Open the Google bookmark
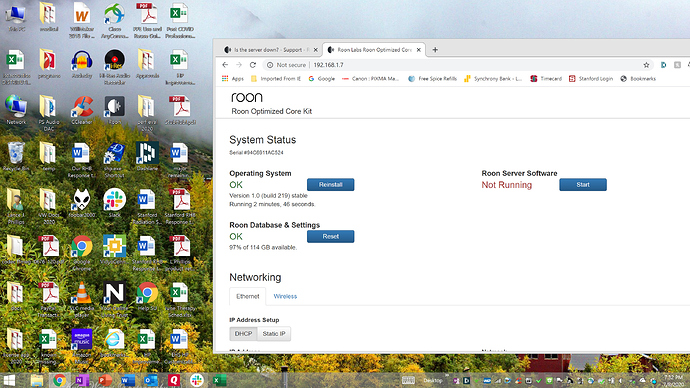Viewport: 690px width, 388px height. click(x=322, y=79)
